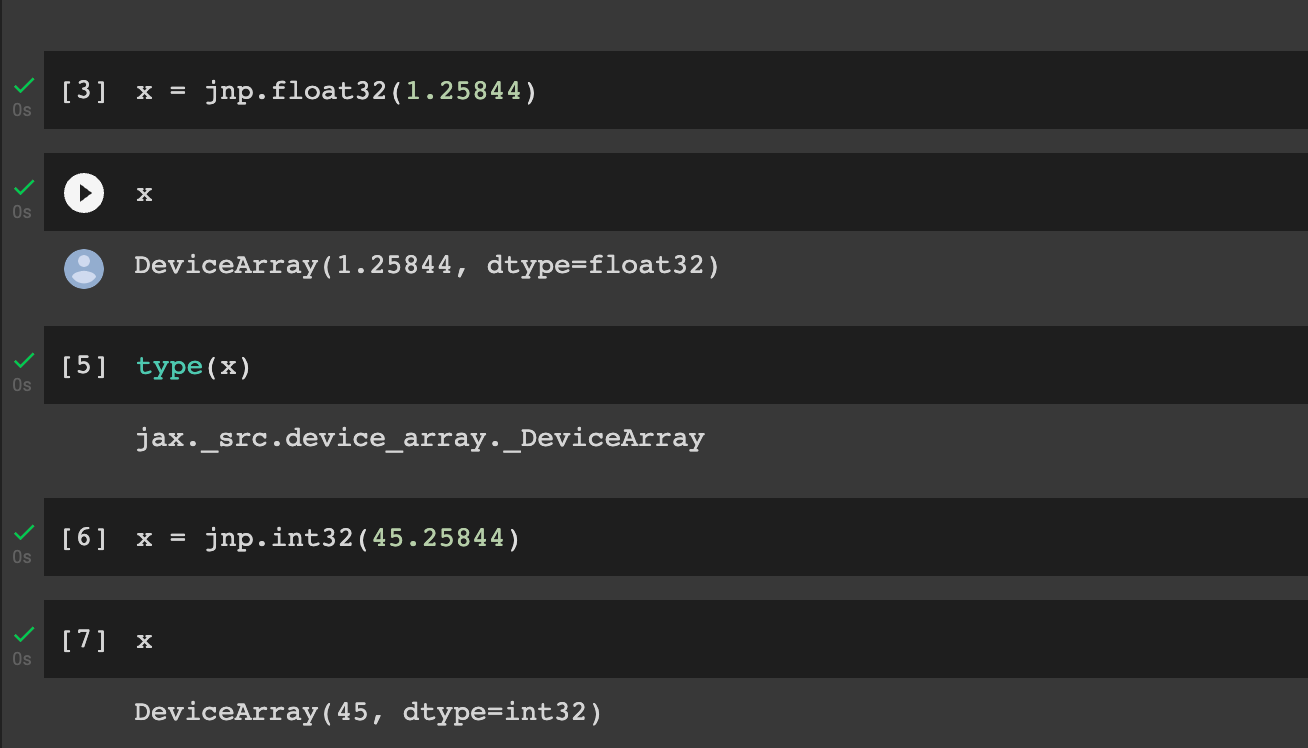Click the green checkmark next to cell [7]

[23, 633]
